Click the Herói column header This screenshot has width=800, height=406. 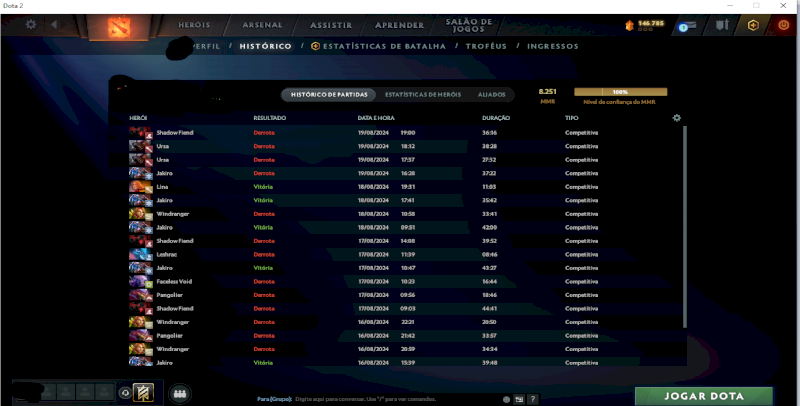[138, 118]
